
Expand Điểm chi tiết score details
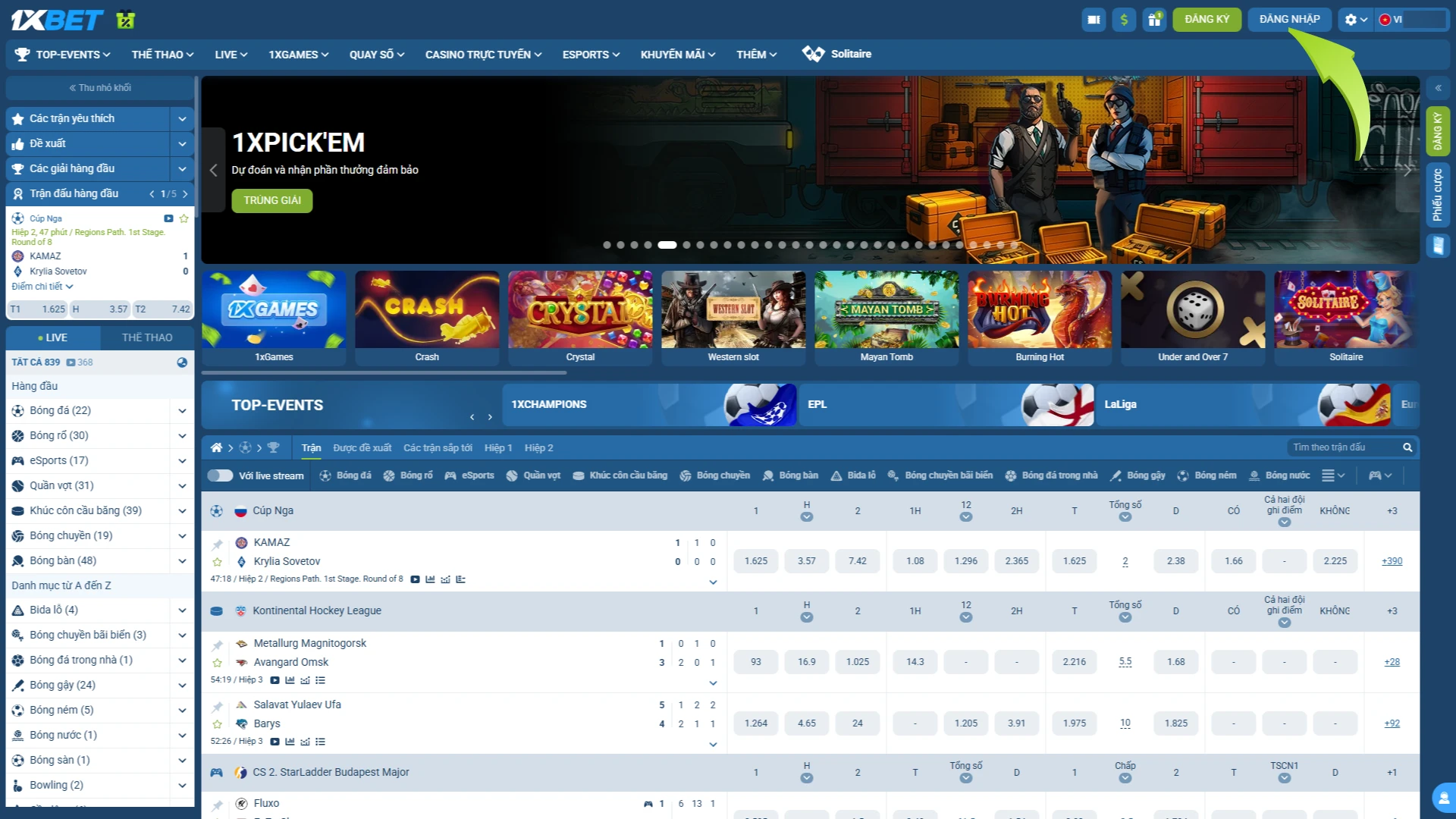(42, 287)
